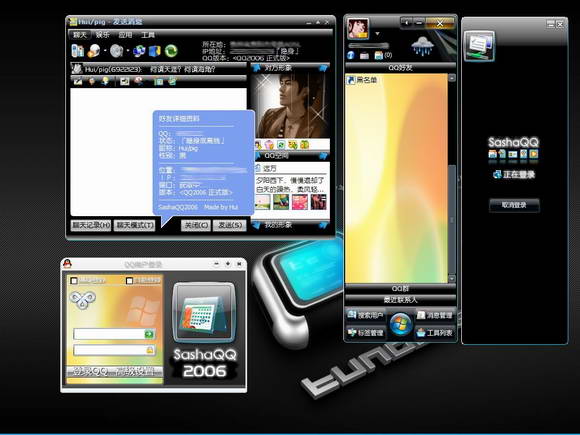Click right arrow on the QQ空间 panel header

click(x=323, y=155)
